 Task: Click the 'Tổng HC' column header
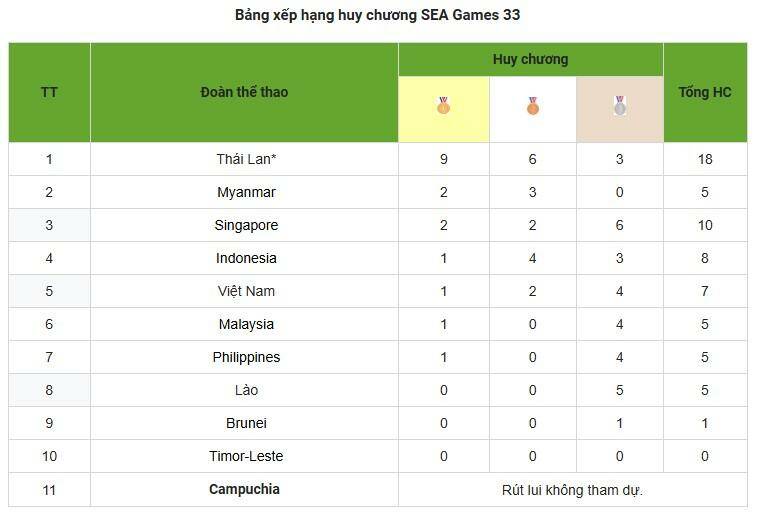coord(705,92)
